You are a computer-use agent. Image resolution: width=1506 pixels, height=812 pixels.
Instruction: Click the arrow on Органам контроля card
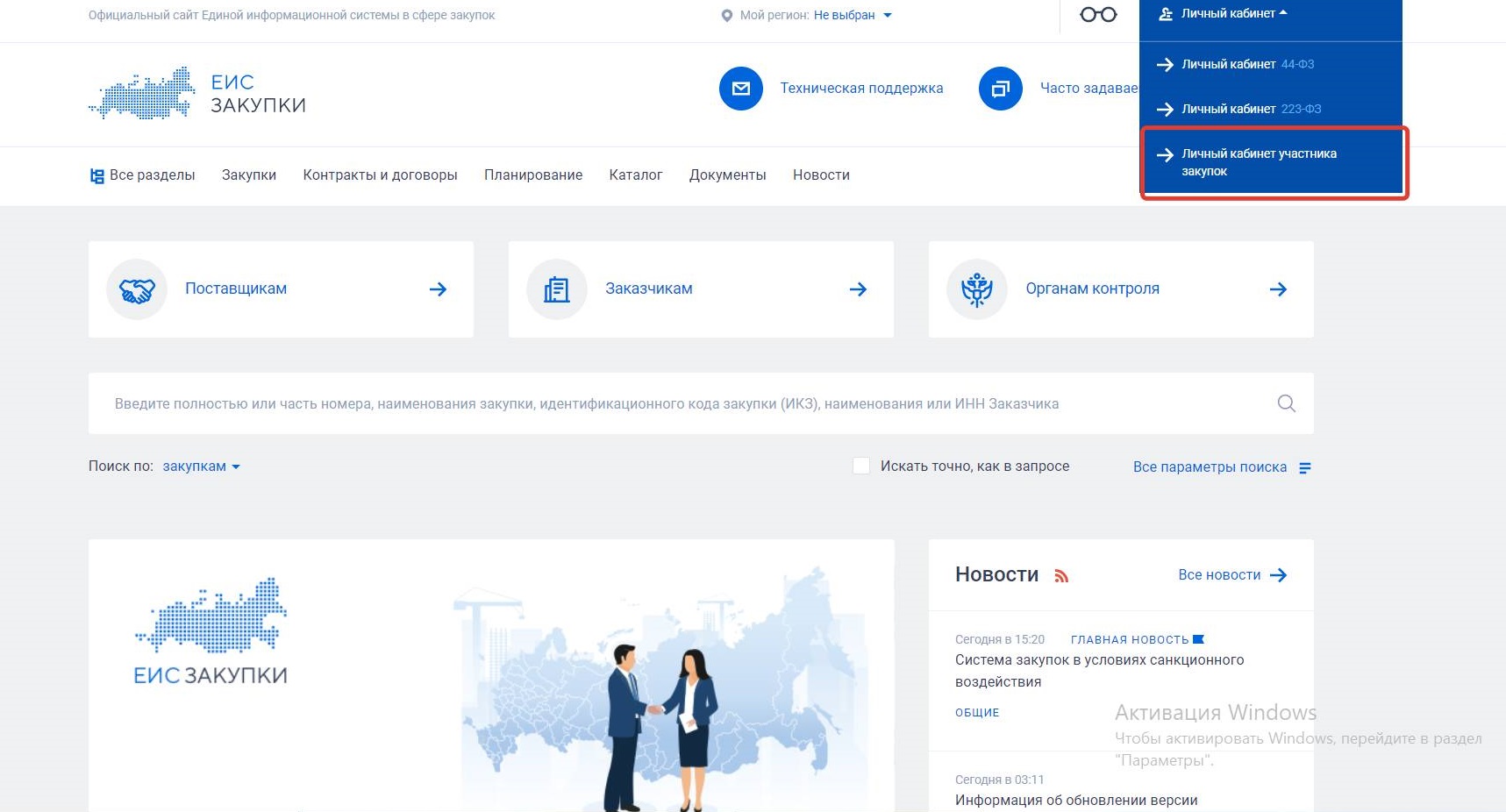pyautogui.click(x=1279, y=289)
